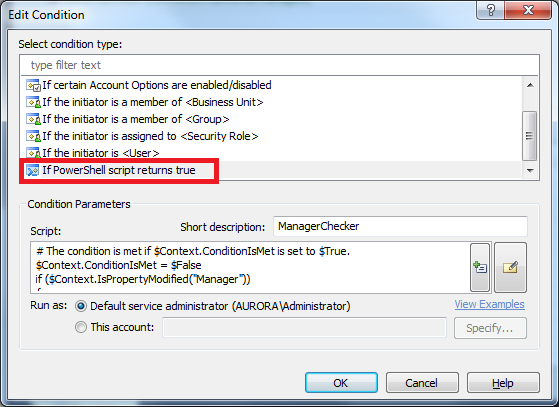Click the condition list scroll up arrow
This screenshot has width=559, height=407.
530,85
